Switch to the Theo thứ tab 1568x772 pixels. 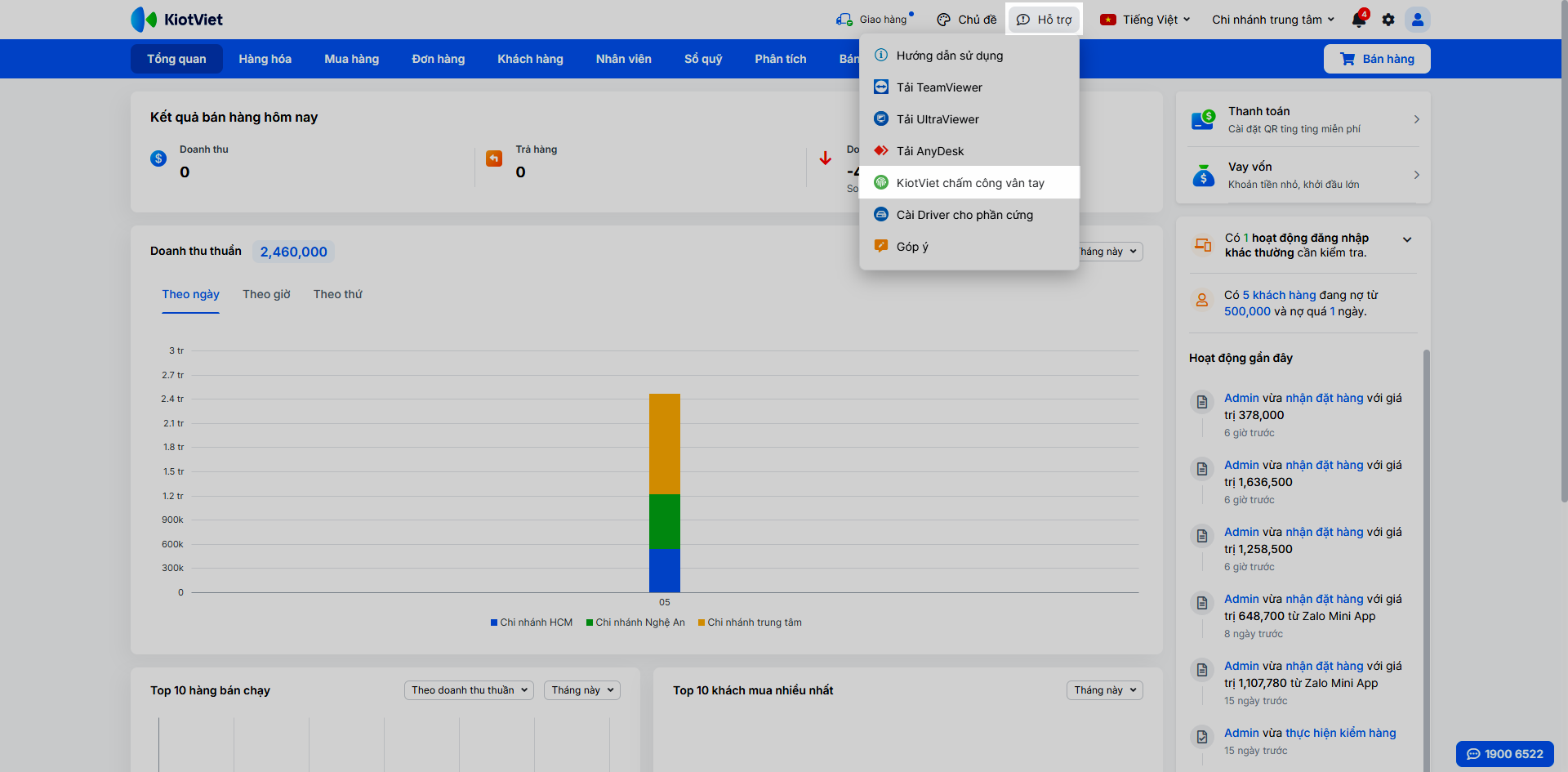pos(338,294)
